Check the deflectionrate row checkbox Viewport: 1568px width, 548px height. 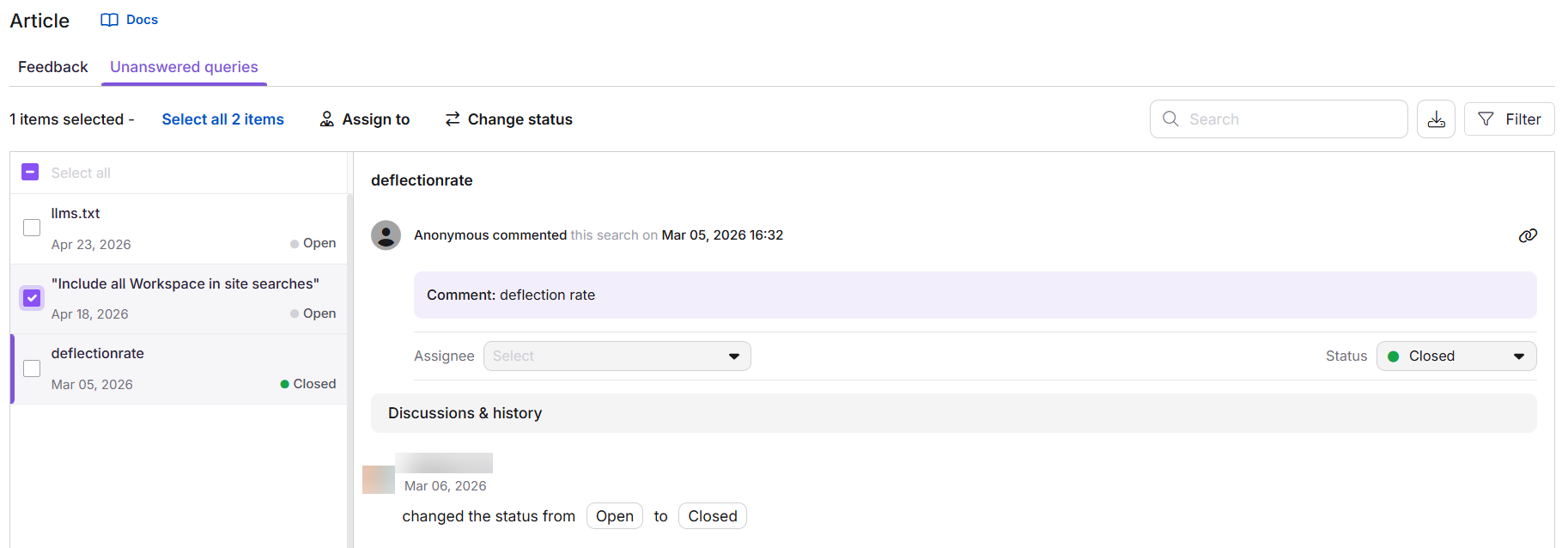[32, 368]
